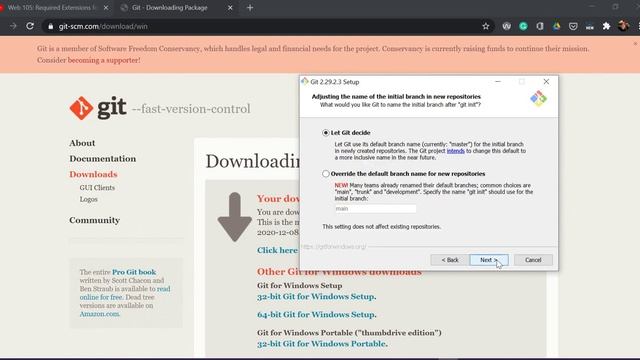The height and width of the screenshot is (360, 640).
Task: Close the Git 2.29.2.3 Setup window
Action: point(546,82)
